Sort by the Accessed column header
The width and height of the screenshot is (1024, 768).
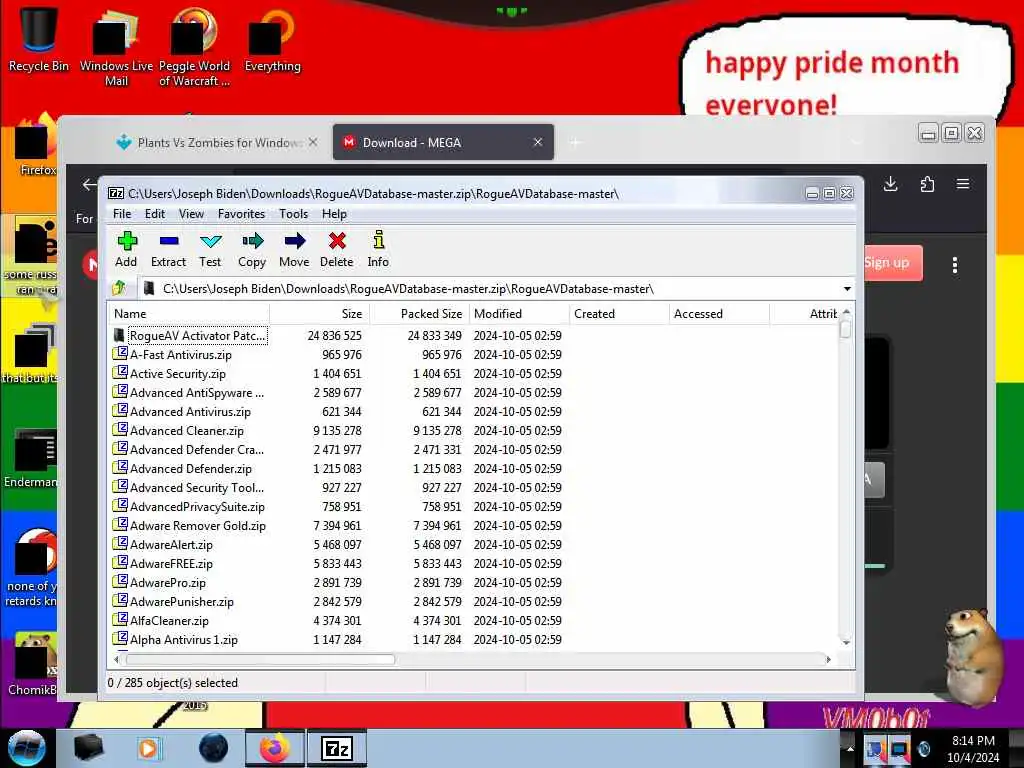tap(719, 313)
